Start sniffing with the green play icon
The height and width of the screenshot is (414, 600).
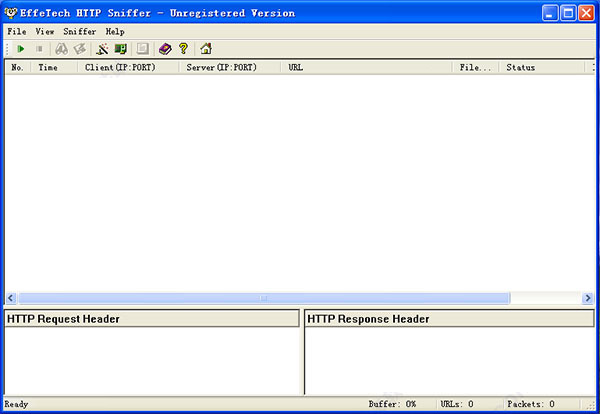tap(21, 49)
